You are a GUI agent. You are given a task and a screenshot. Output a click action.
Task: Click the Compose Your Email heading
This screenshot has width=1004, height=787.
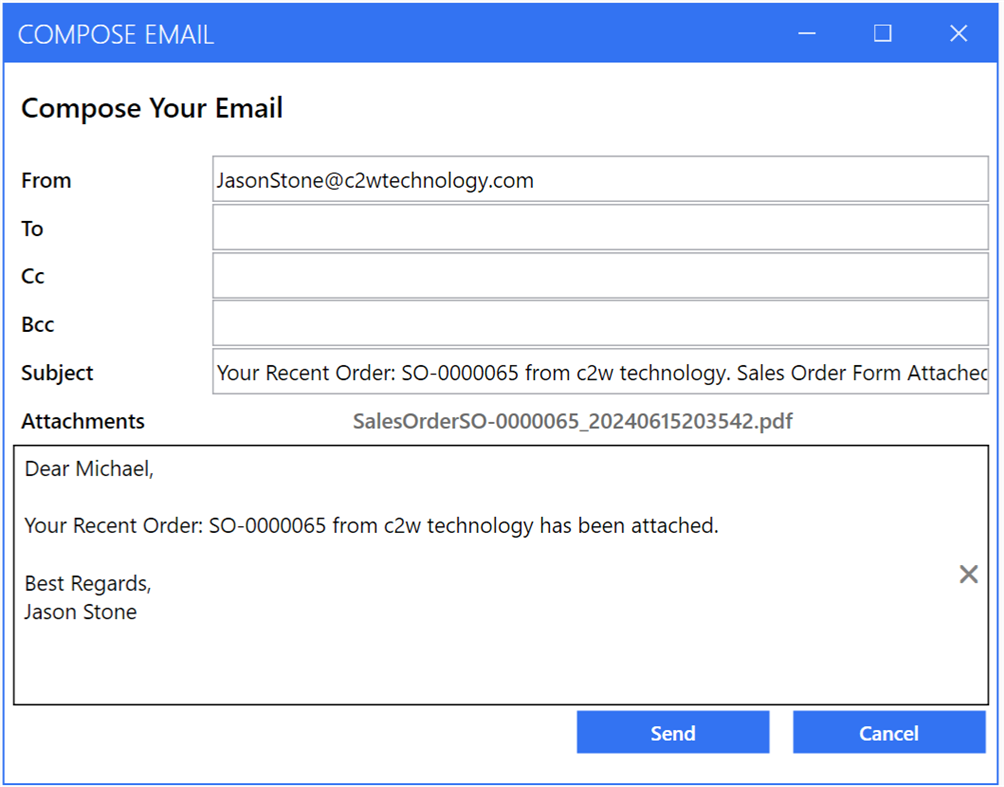coord(151,108)
